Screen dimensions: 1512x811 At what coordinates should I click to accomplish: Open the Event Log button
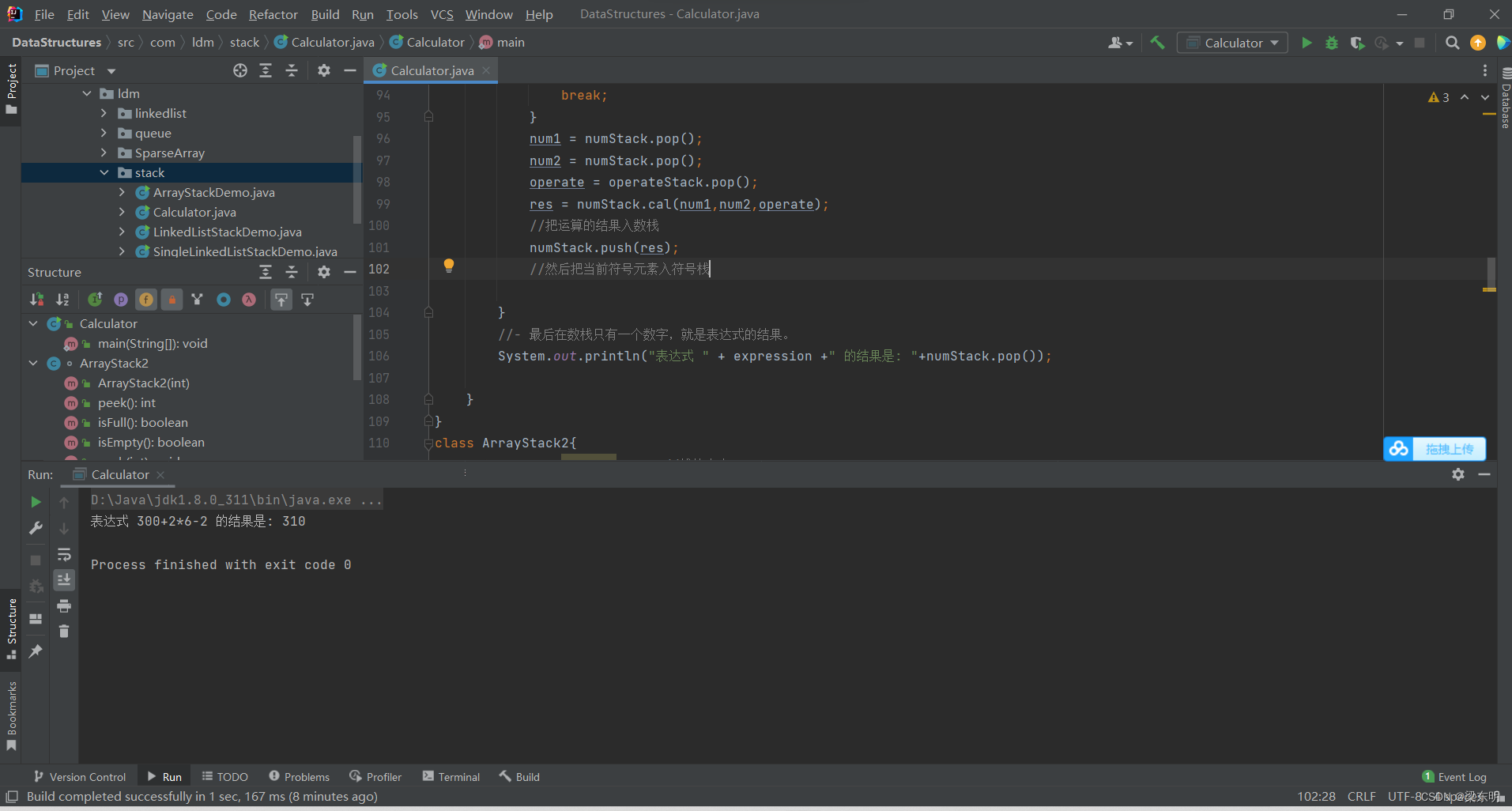pos(1454,776)
